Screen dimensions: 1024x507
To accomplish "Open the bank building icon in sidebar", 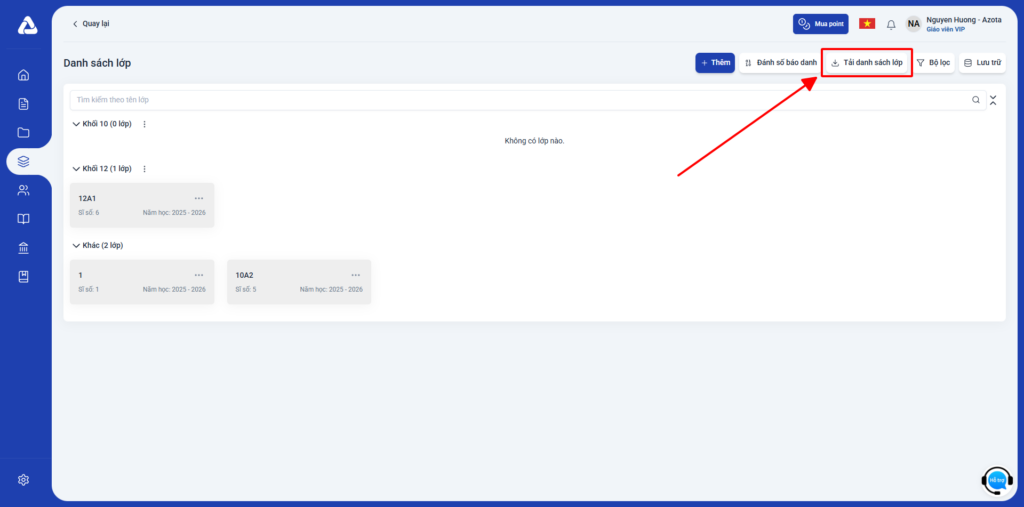I will click(x=24, y=248).
